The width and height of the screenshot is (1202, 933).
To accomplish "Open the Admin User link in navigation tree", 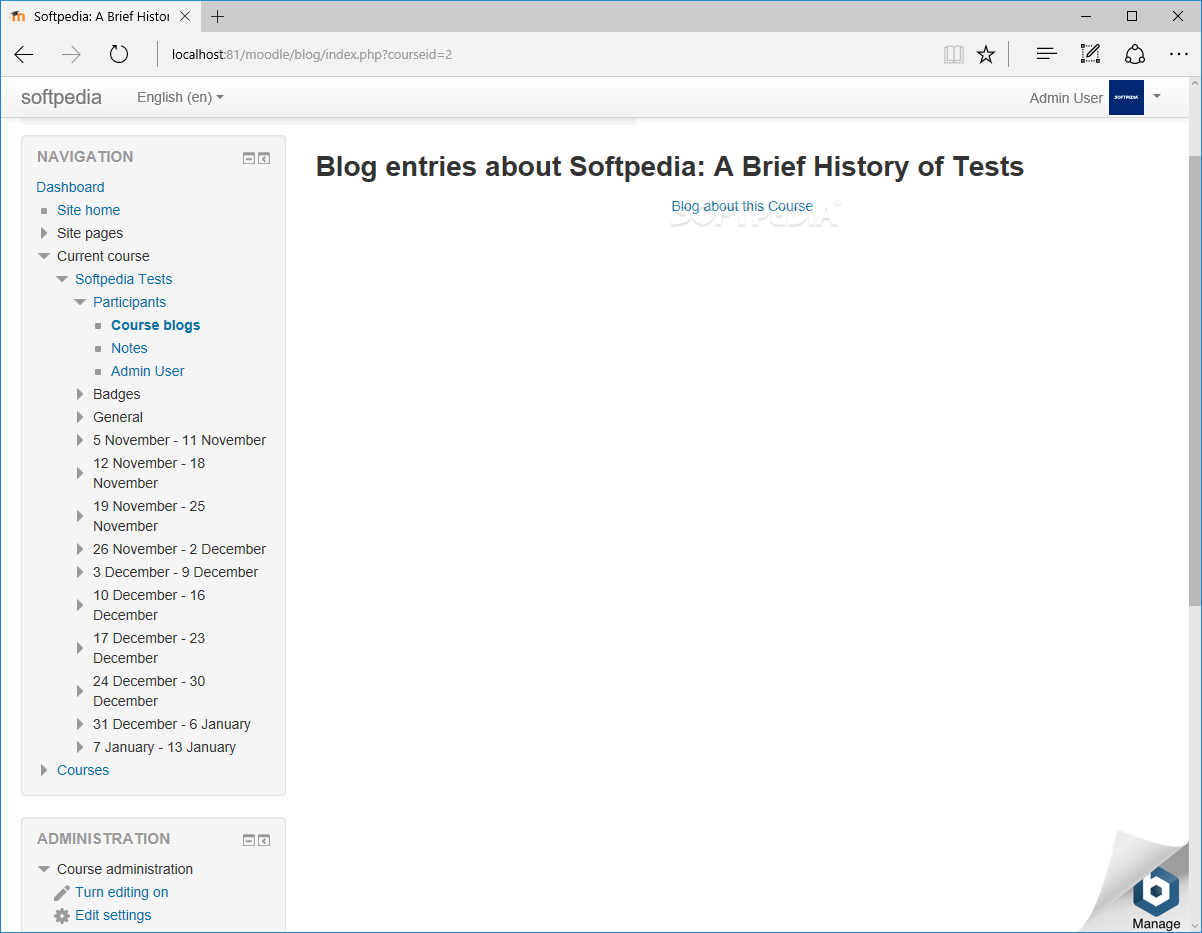I will coord(147,371).
